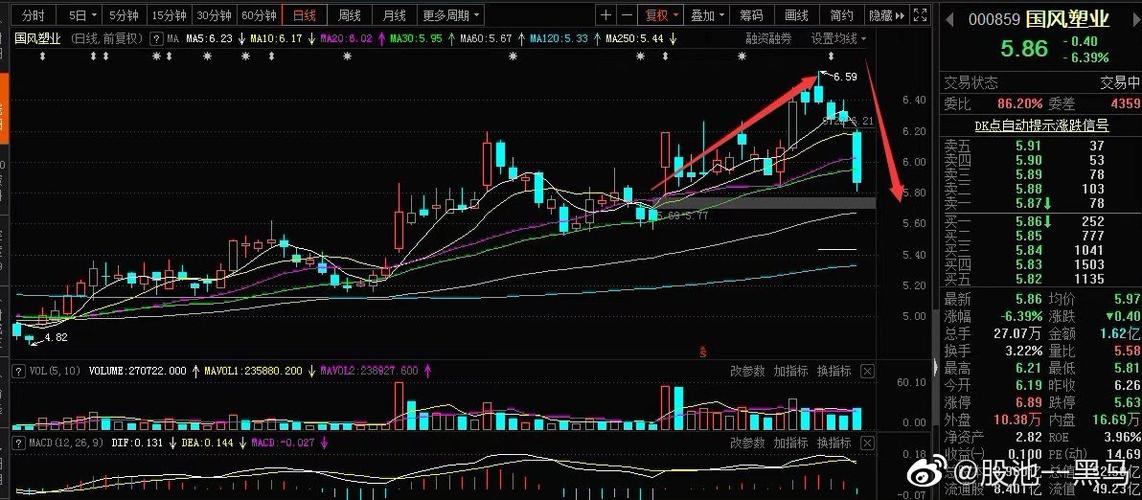Go to next stock with right arrow
This screenshot has width=1142, height=500.
point(1135,19)
